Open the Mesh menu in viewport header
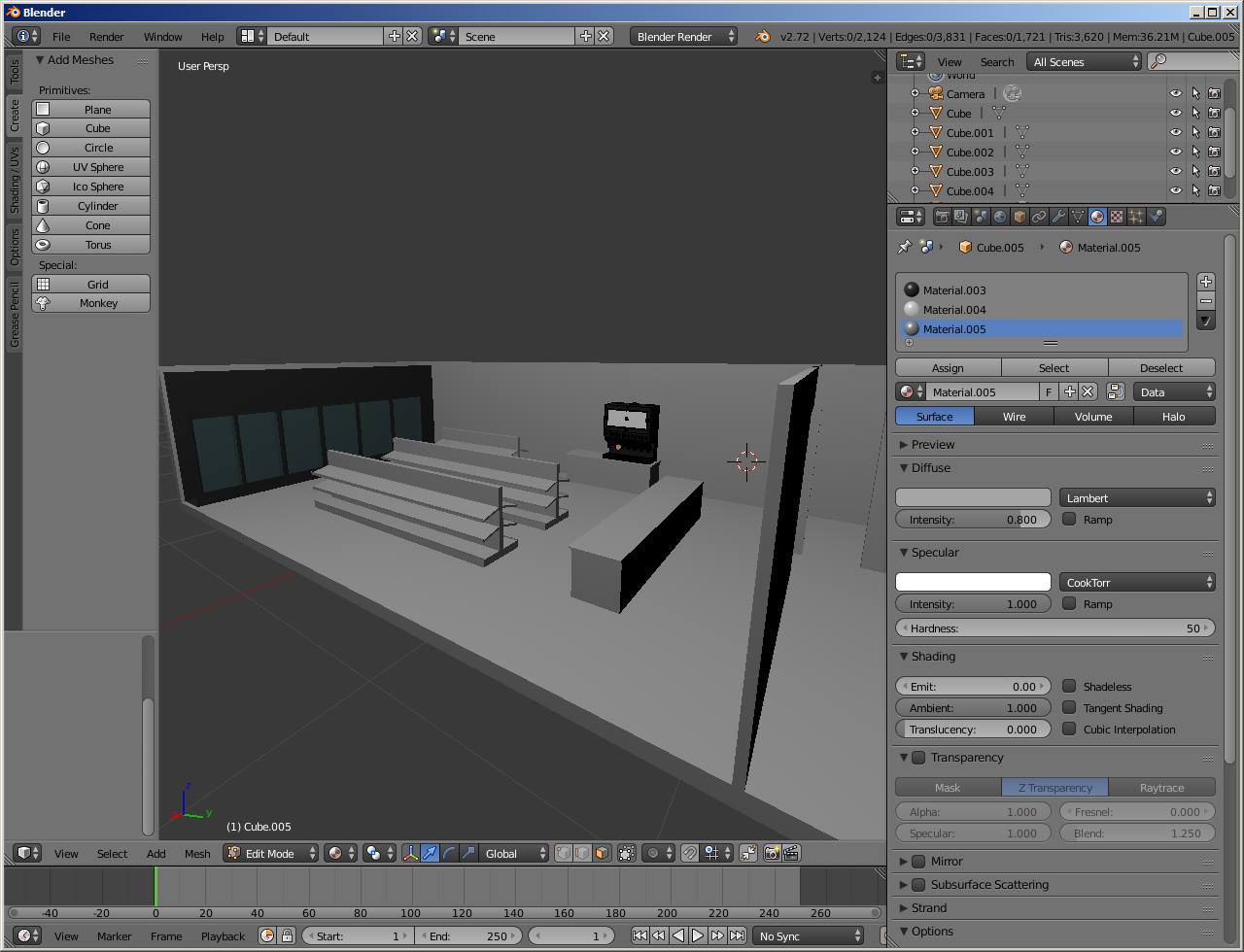The image size is (1244, 952). pos(197,853)
